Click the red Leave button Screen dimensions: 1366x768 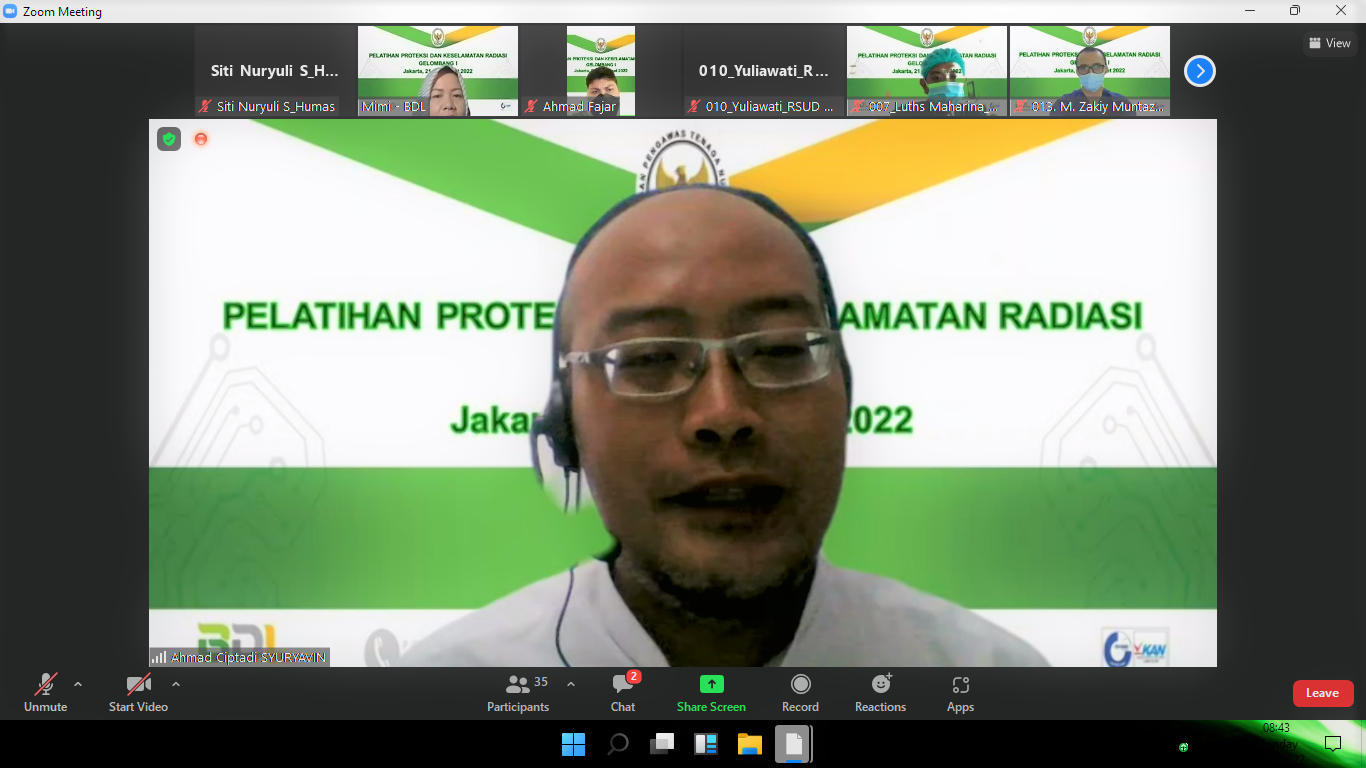click(1323, 693)
